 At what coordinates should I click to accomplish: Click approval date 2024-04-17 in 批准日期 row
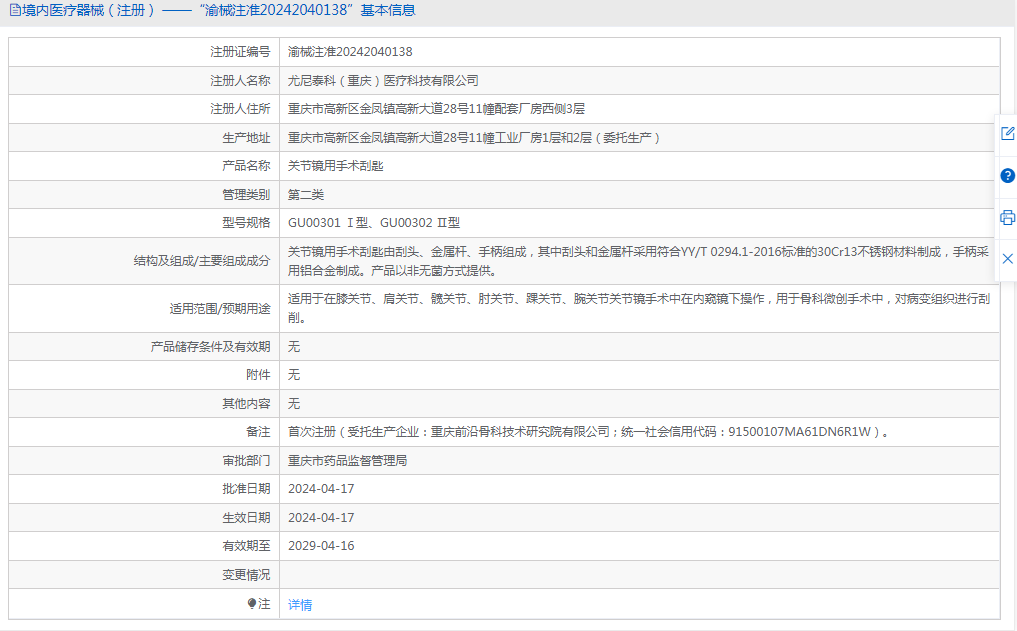(321, 489)
